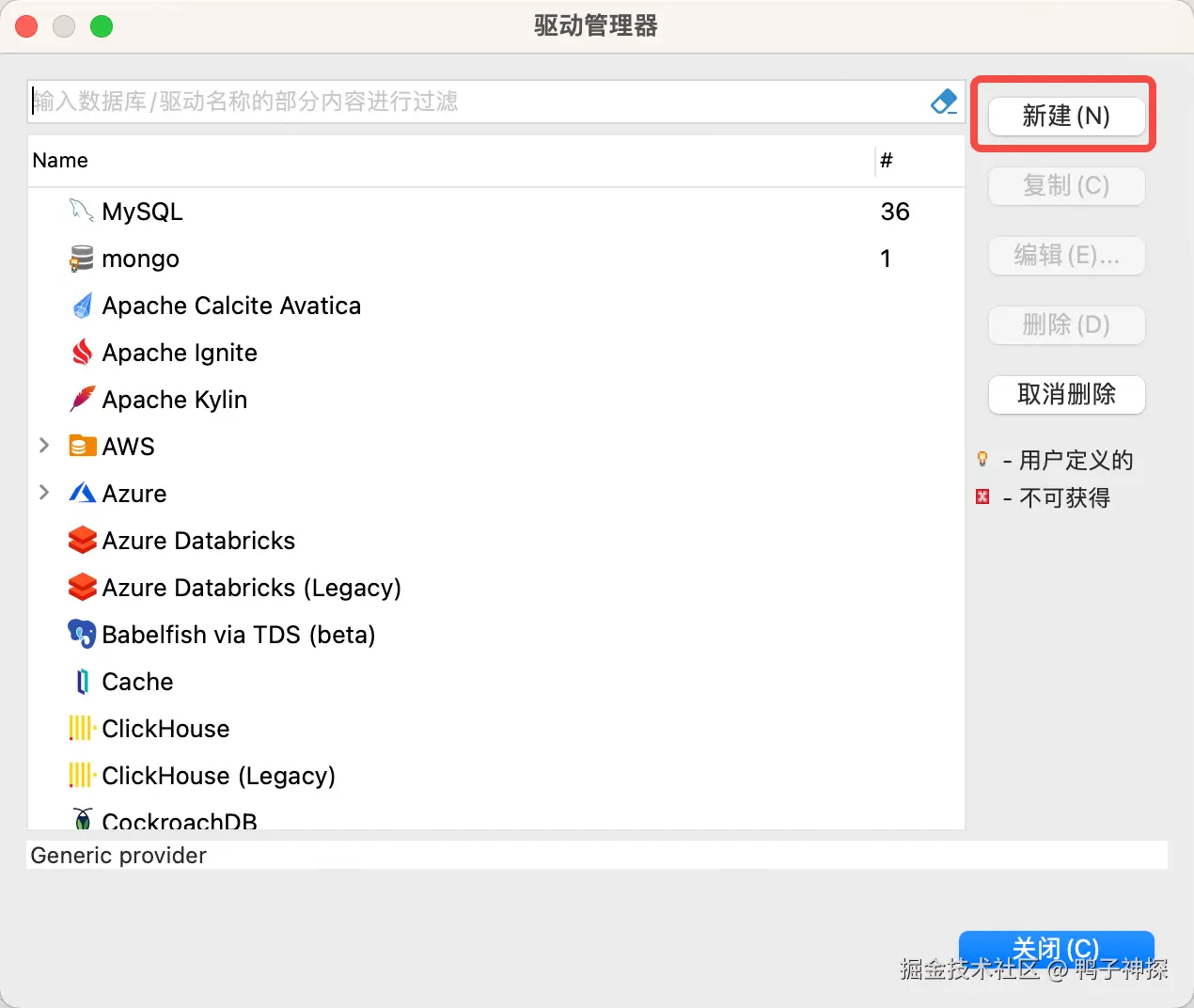
Task: Select the Apache Calcite Avatica icon
Action: coord(82,306)
